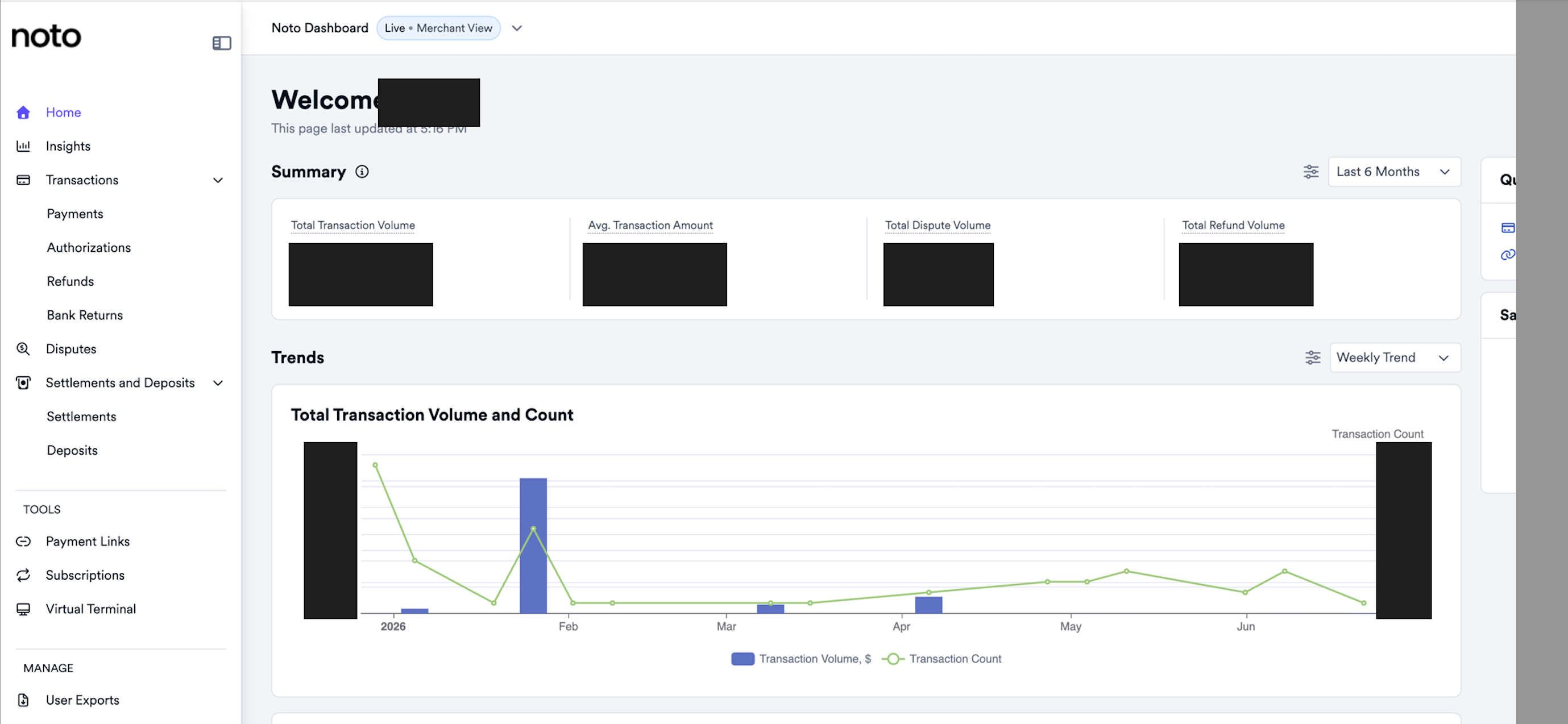
Task: Click the March transaction volume bar
Action: click(770, 609)
